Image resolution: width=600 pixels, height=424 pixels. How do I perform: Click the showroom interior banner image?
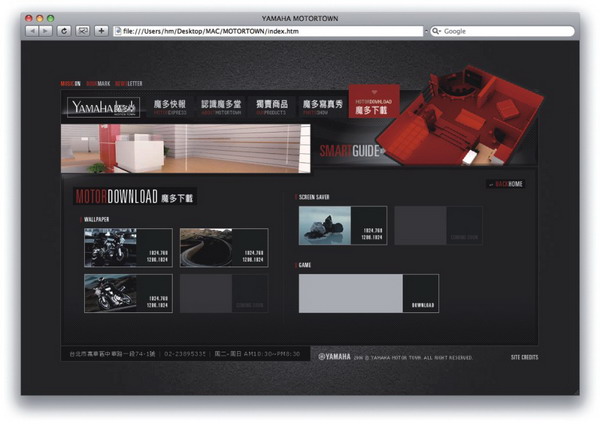(x=186, y=148)
